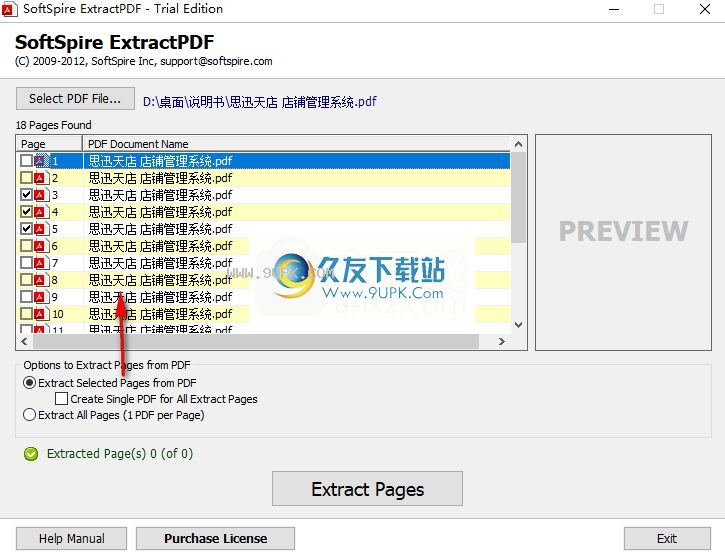Click the Extract Pages button

pyautogui.click(x=367, y=489)
